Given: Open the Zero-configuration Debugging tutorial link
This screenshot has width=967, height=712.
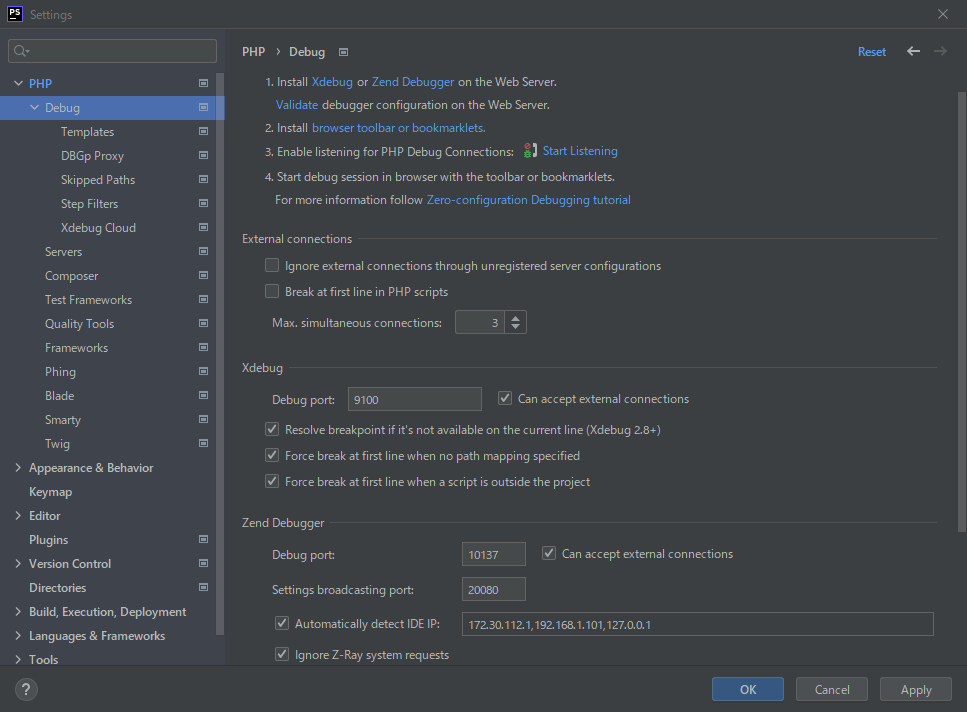Looking at the screenshot, I should tap(528, 200).
